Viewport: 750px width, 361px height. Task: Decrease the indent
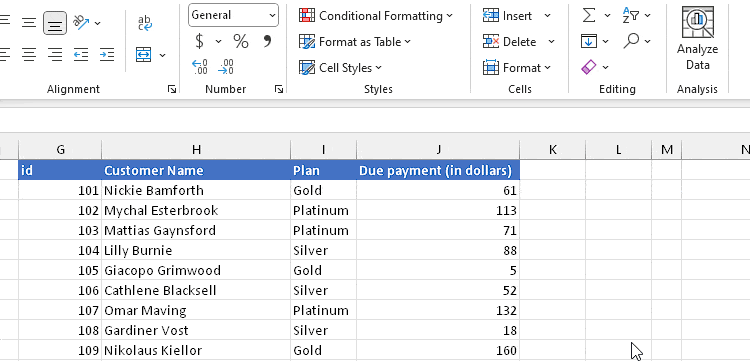pos(81,55)
